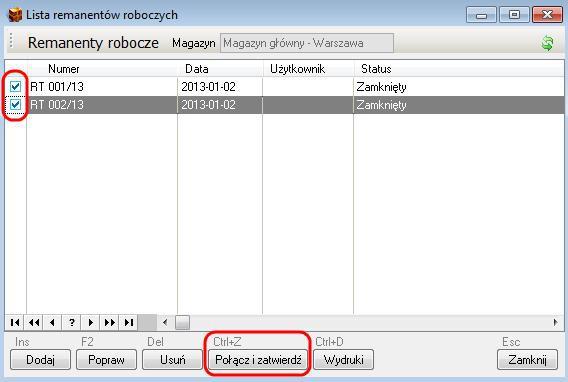Viewport: 568px width, 382px height.
Task: Uncheck the checkbox for RT 002/13
Action: coord(15,105)
